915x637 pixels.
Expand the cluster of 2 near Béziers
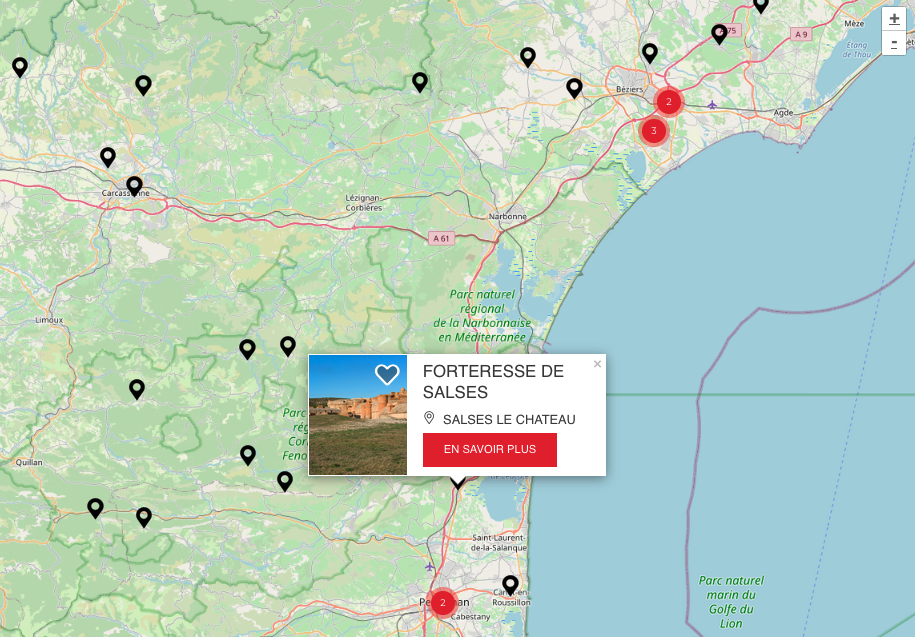tap(669, 101)
